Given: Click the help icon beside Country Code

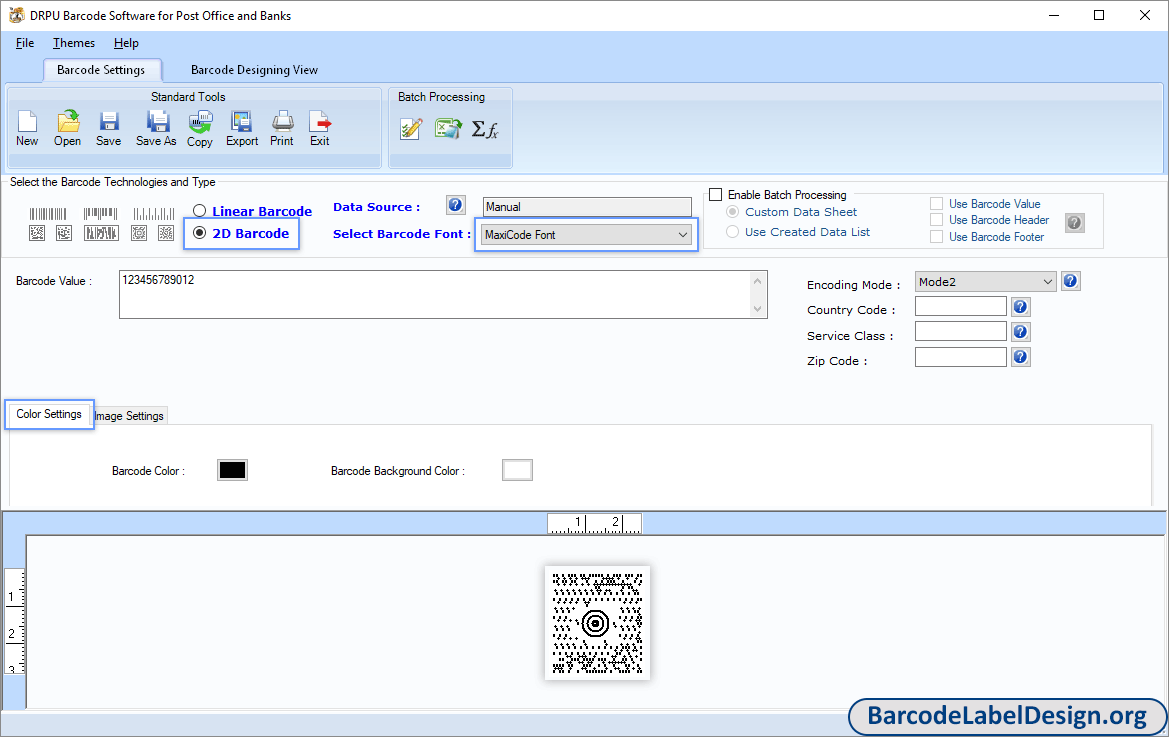Looking at the screenshot, I should coord(1021,306).
